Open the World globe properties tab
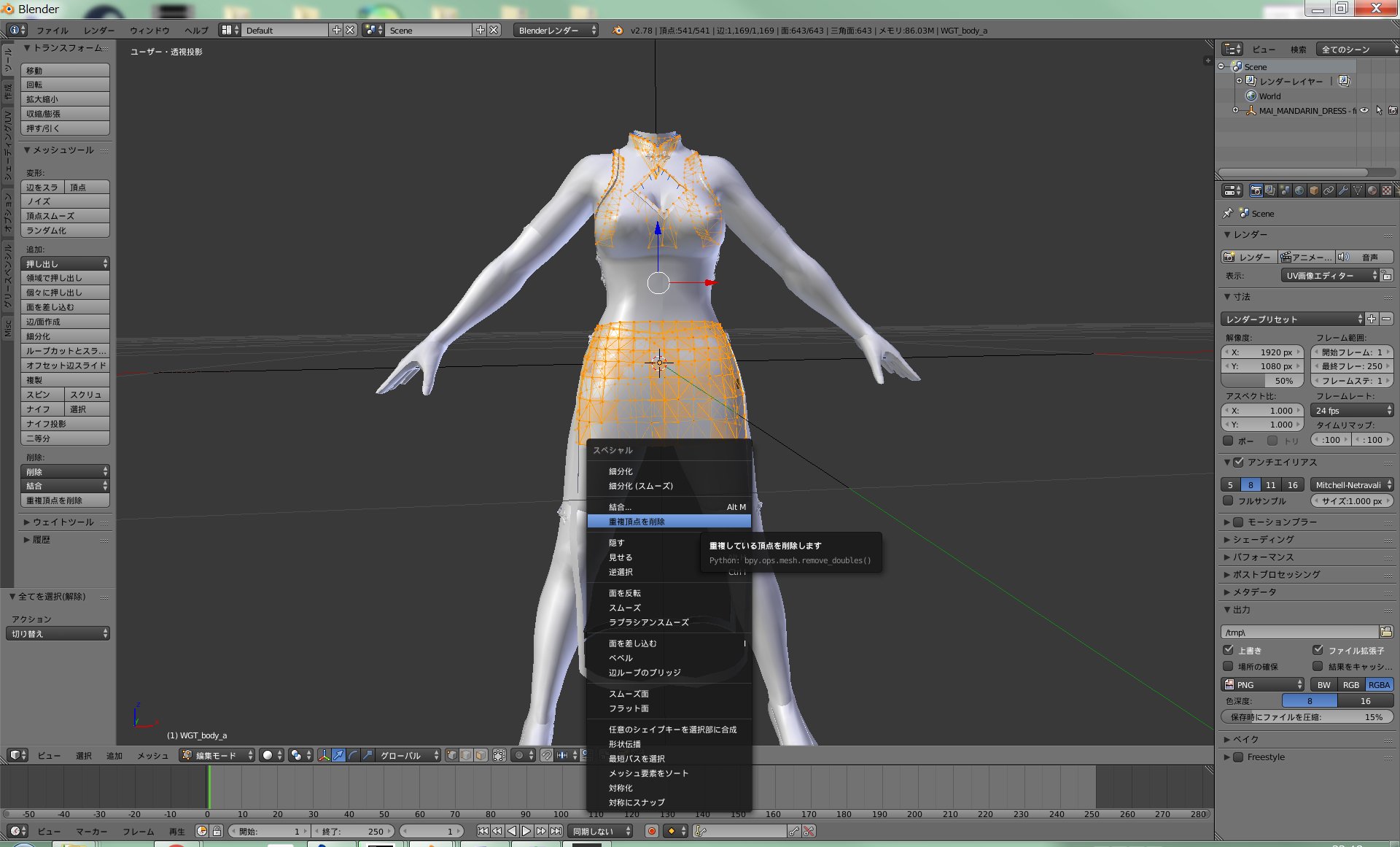1400x847 pixels. (1299, 190)
